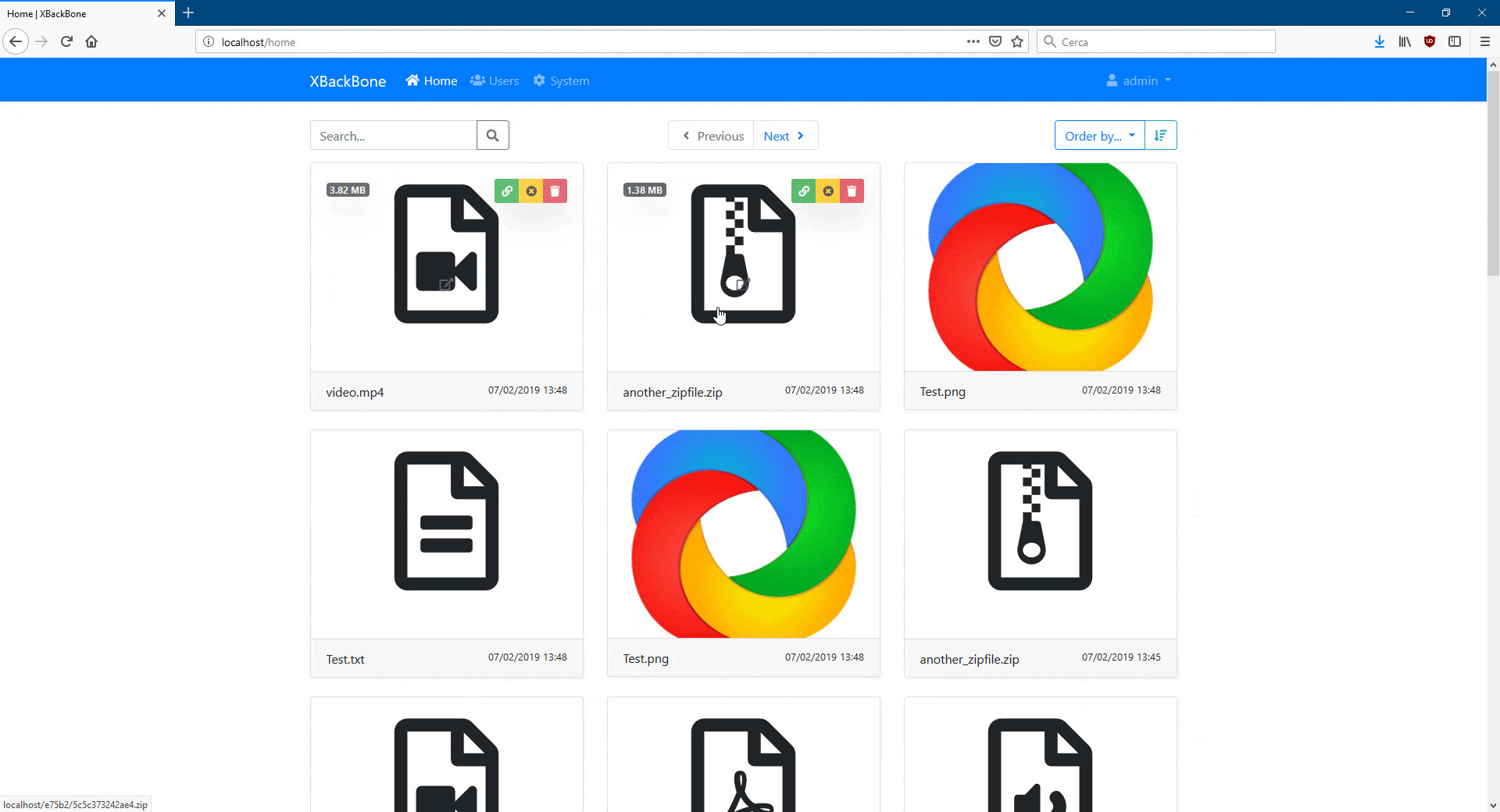Click the Cerca browser search box

(1156, 41)
